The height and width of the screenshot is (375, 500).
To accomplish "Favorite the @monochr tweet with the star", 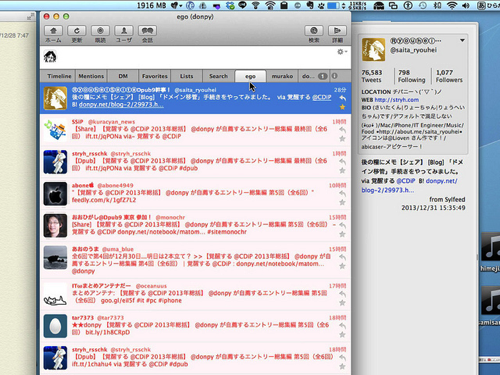I will pos(342,234).
